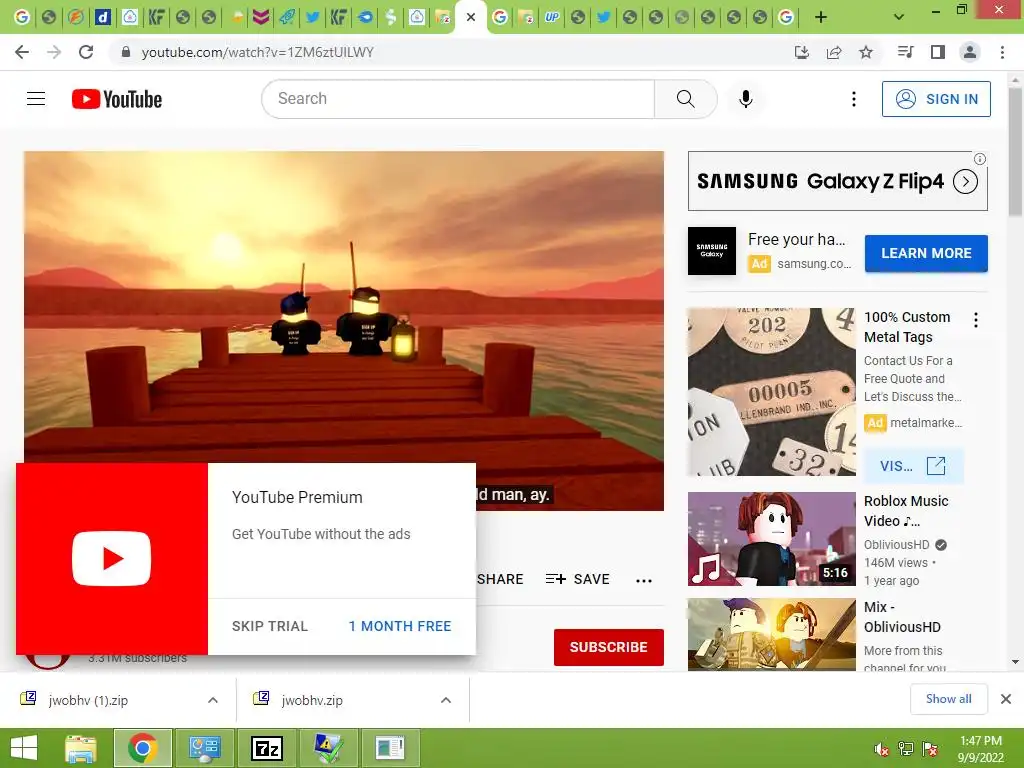This screenshot has width=1024, height=768.
Task: Click the red YouTube Premium play logo
Action: click(x=112, y=559)
